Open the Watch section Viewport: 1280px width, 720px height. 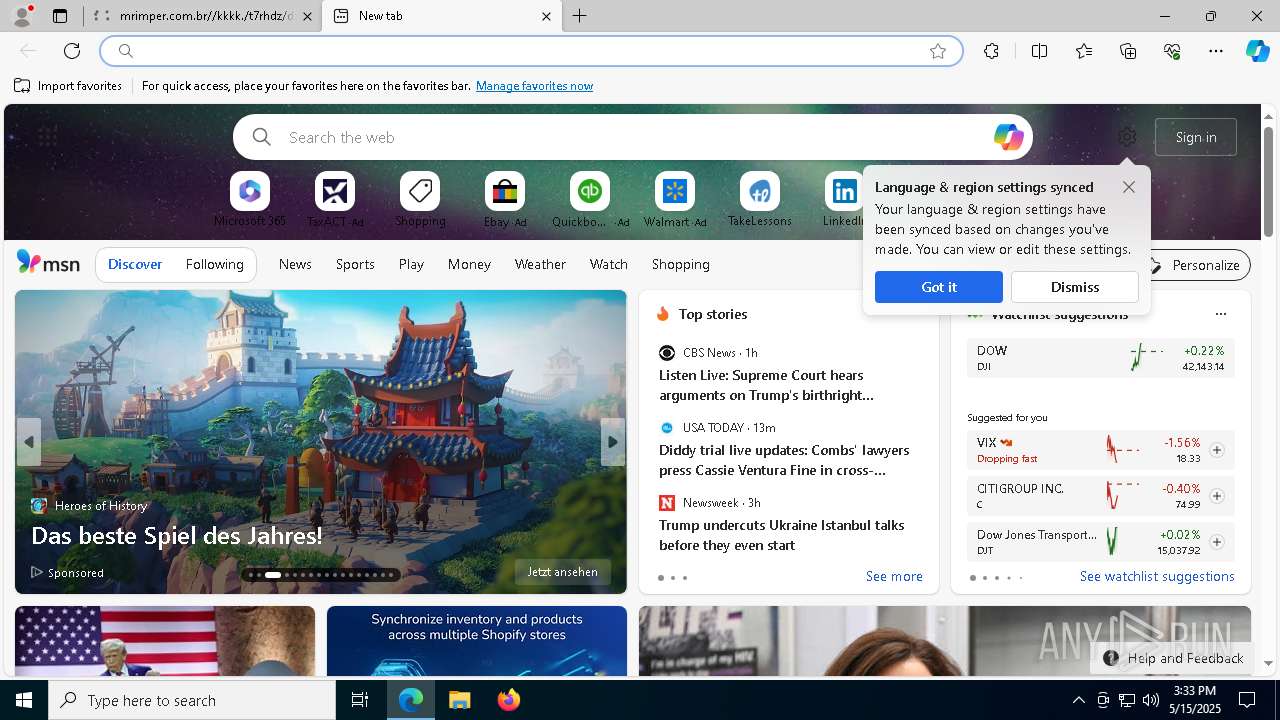[x=609, y=264]
